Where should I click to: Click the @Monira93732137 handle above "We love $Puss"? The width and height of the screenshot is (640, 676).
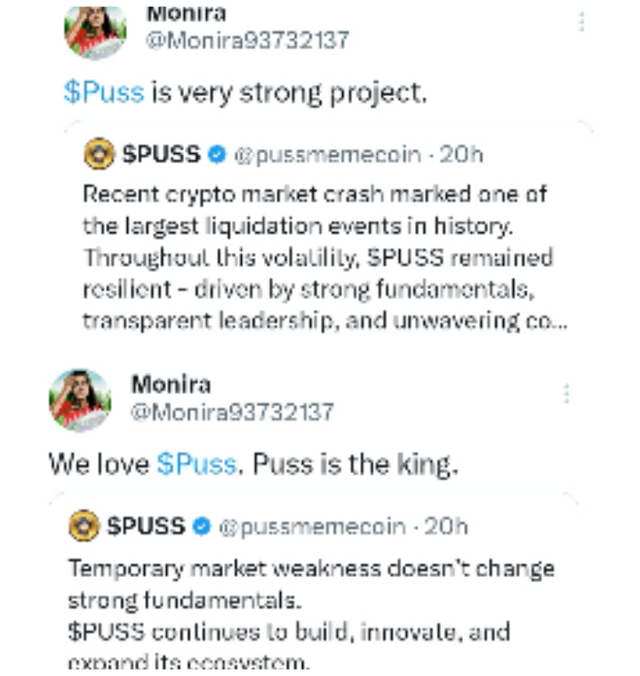tap(232, 412)
